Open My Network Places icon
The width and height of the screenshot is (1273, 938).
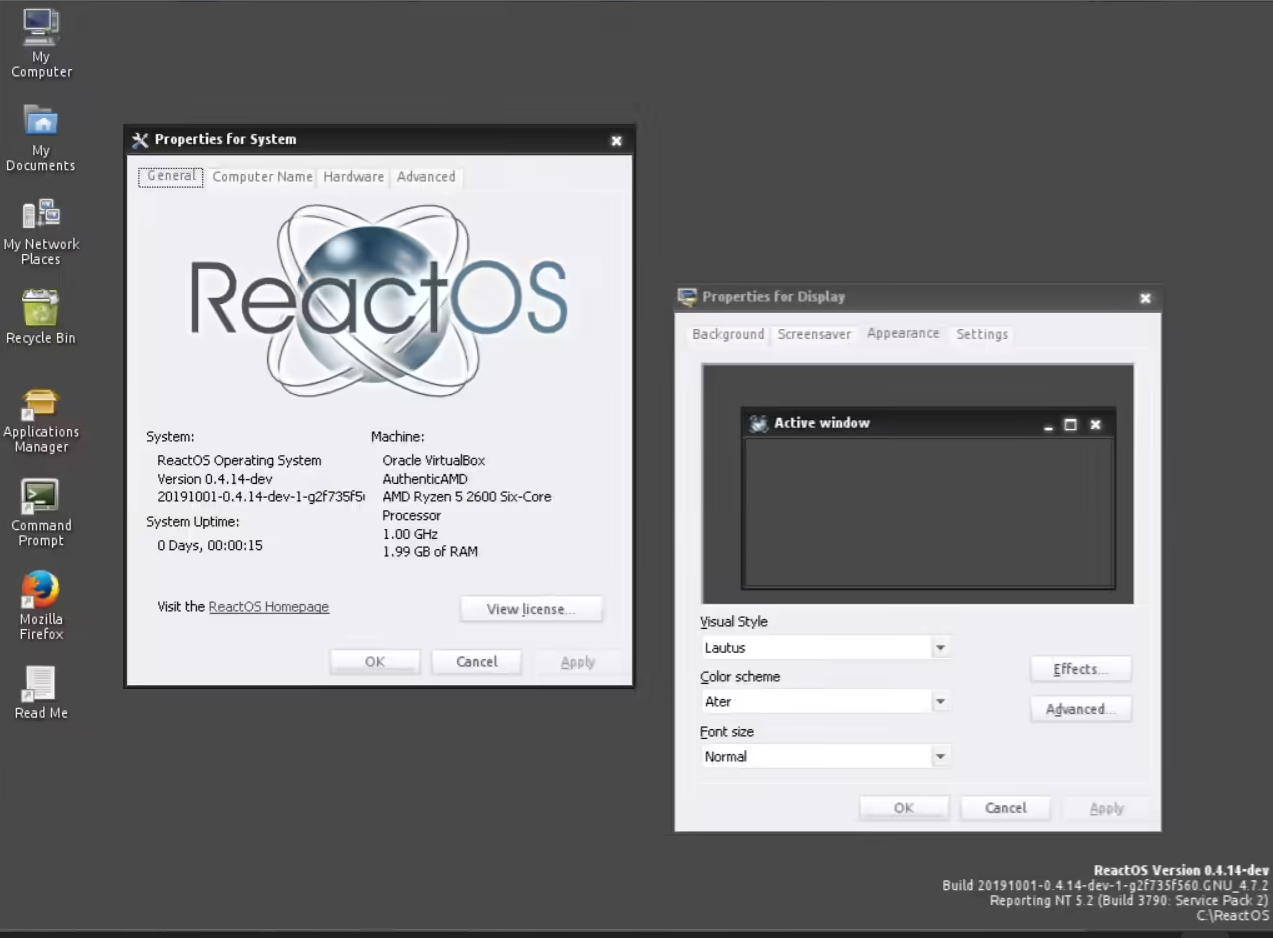(41, 215)
